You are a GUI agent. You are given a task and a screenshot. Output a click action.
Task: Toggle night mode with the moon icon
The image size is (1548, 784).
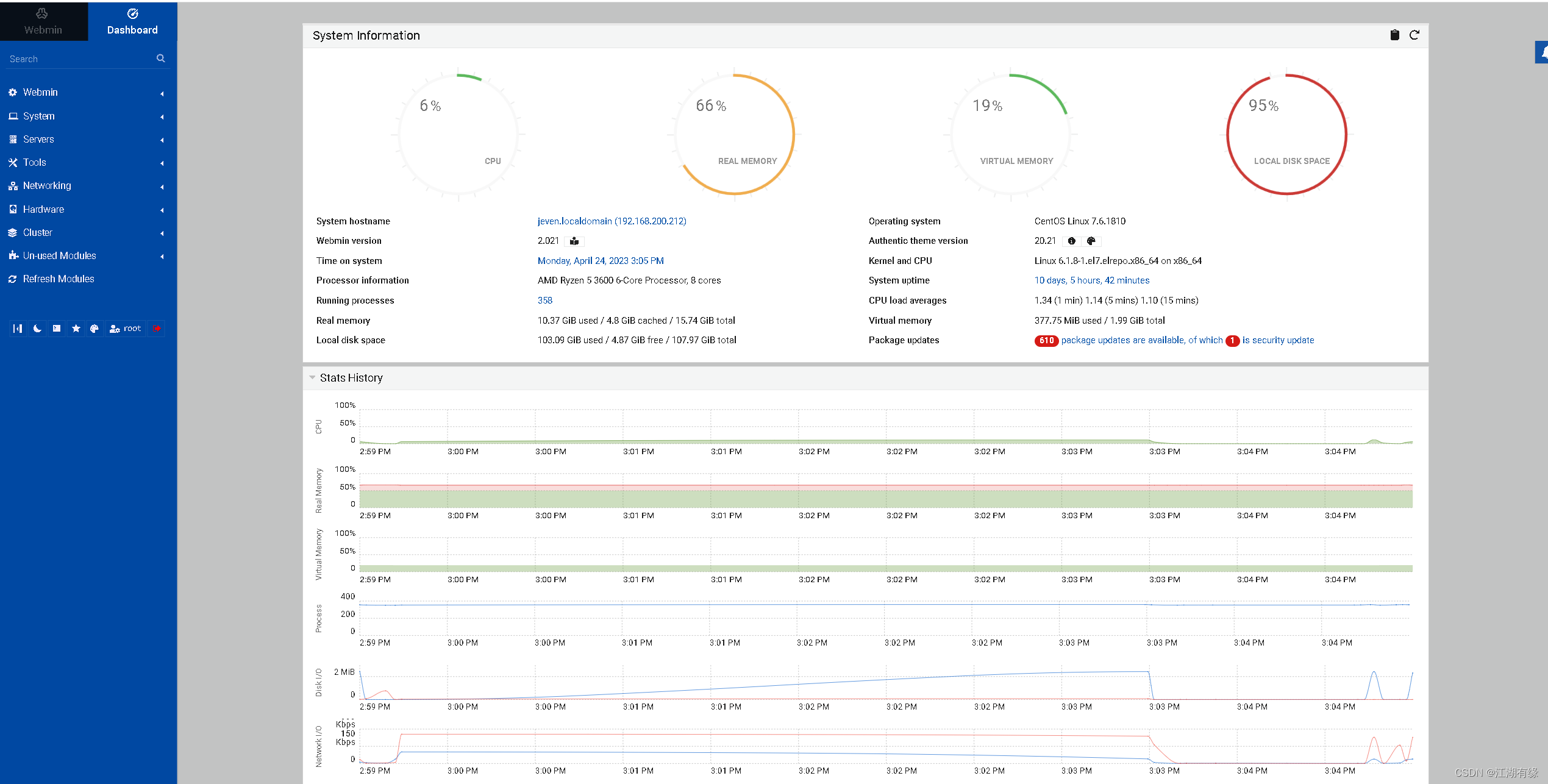tap(37, 329)
